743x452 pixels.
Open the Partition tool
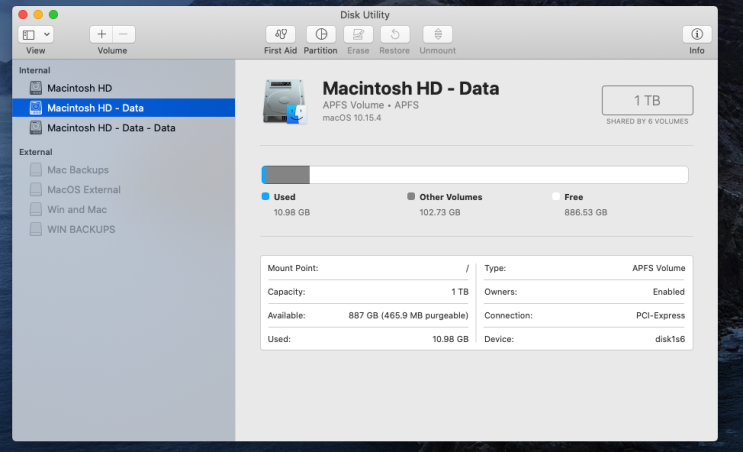[320, 35]
